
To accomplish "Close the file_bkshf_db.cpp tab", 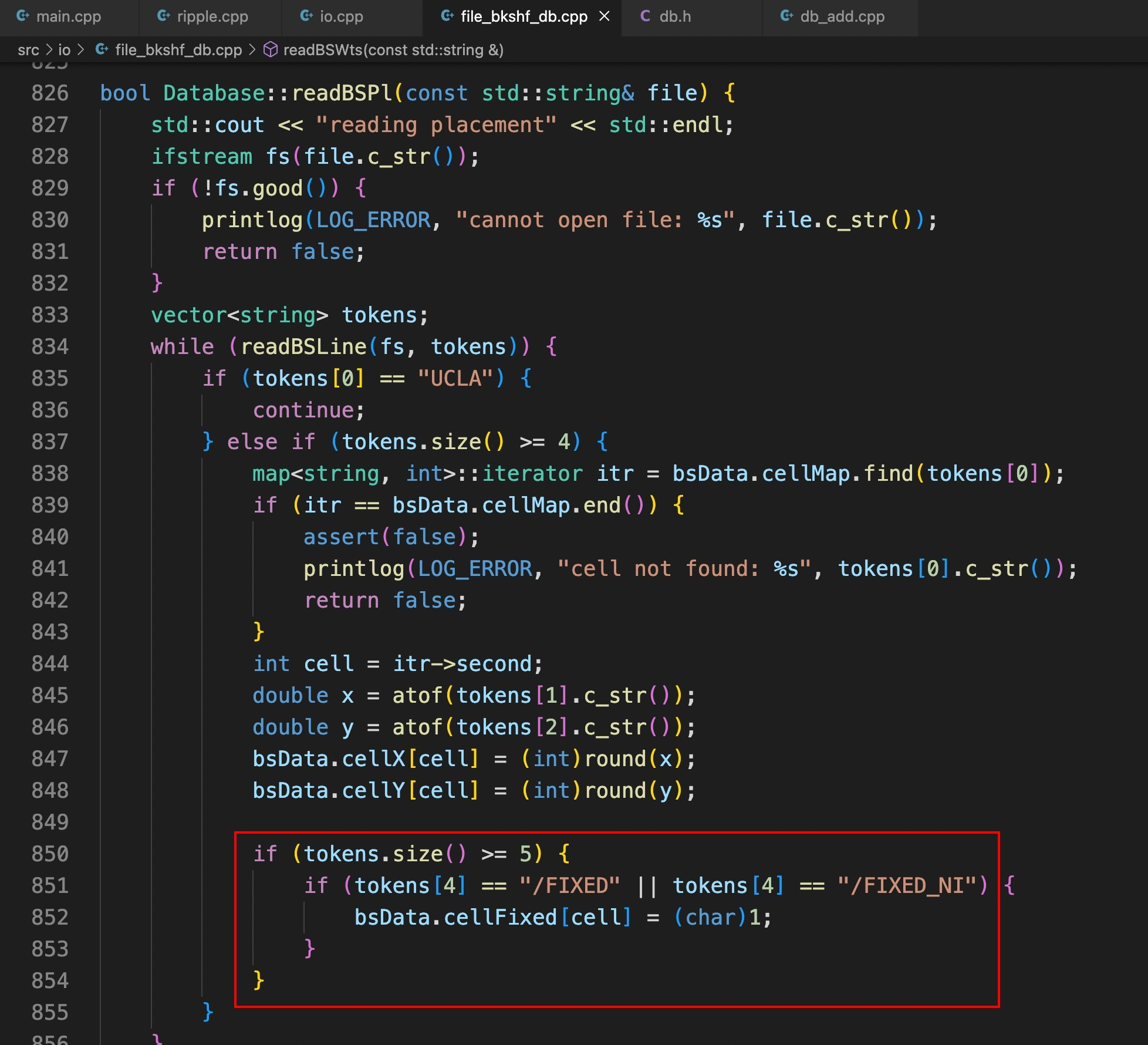I will [605, 16].
